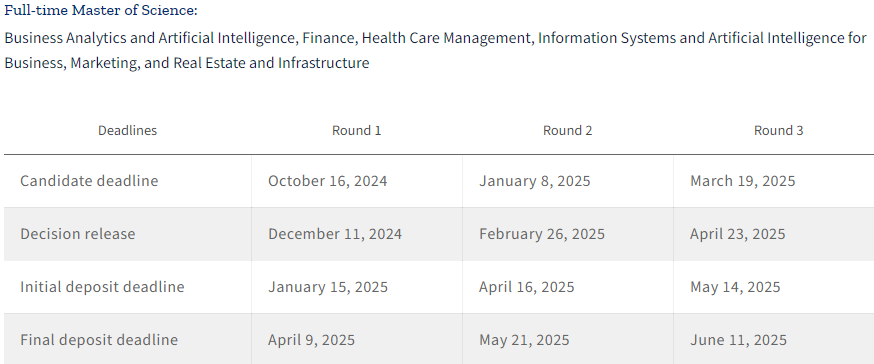874x364 pixels.
Task: Click the Initial deposit deadline row label
Action: click(x=102, y=287)
